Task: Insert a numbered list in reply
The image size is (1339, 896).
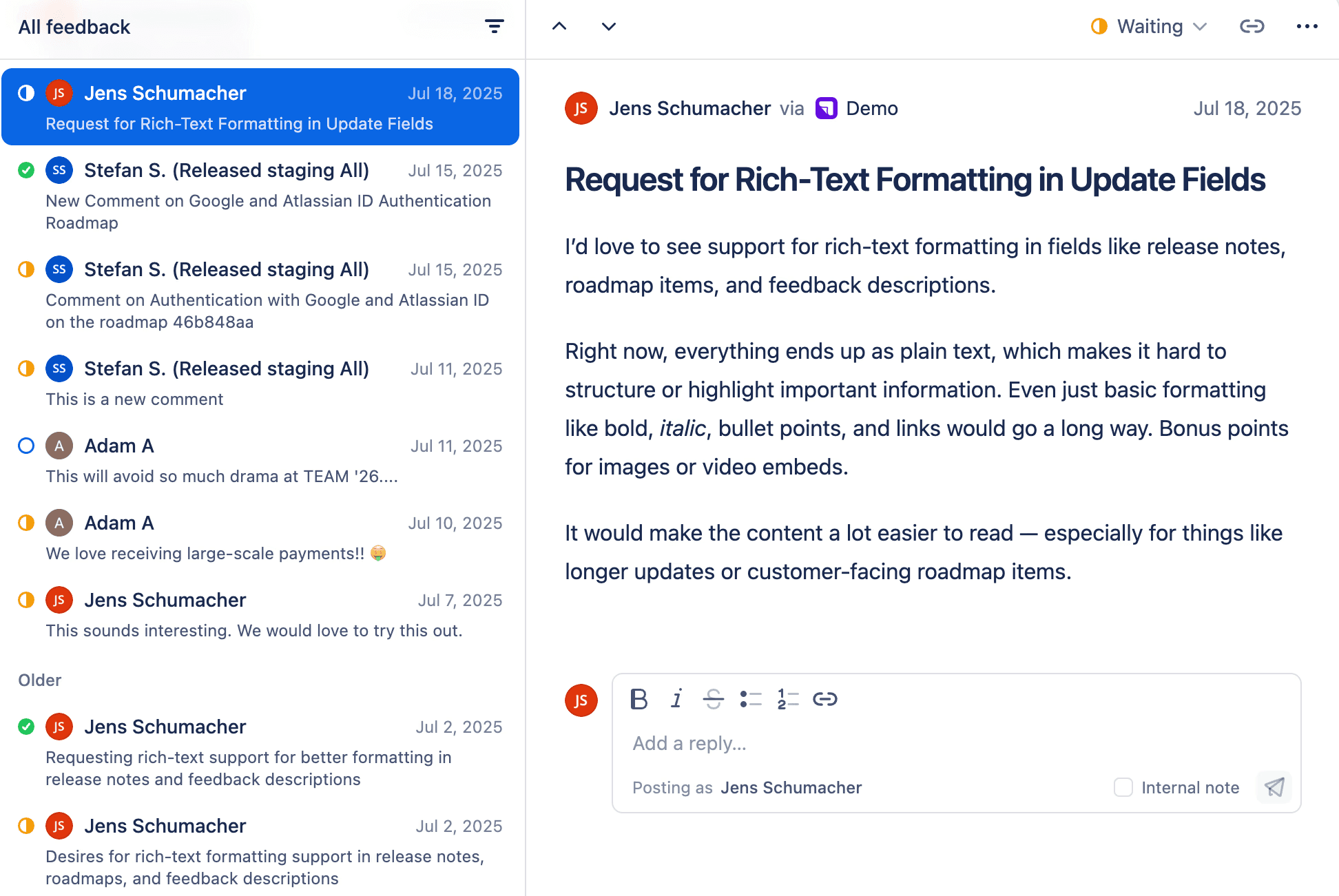Action: (787, 699)
